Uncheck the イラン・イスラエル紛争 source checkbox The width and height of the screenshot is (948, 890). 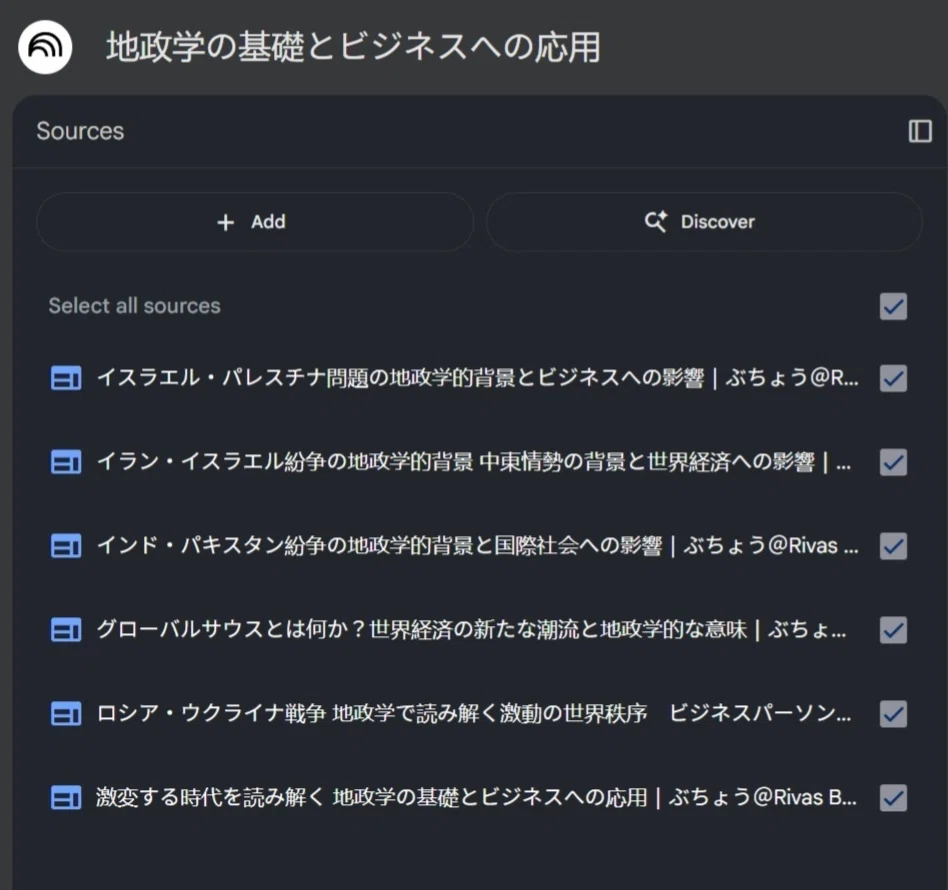894,463
